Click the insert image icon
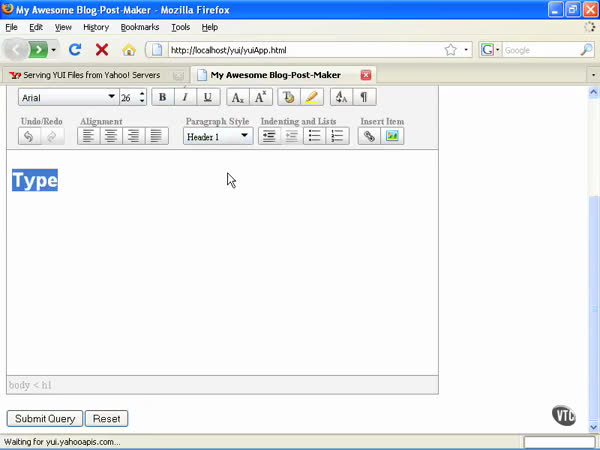Screen dimensions: 600x450 click(x=392, y=136)
